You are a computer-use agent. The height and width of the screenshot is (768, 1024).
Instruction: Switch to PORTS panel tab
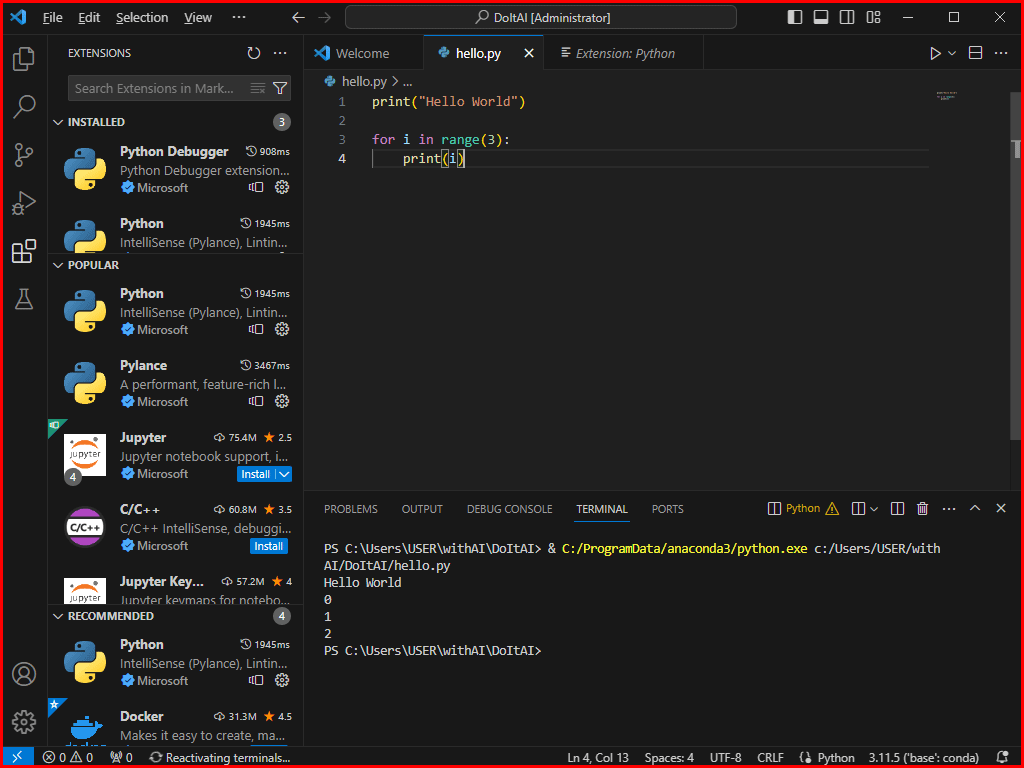667,509
